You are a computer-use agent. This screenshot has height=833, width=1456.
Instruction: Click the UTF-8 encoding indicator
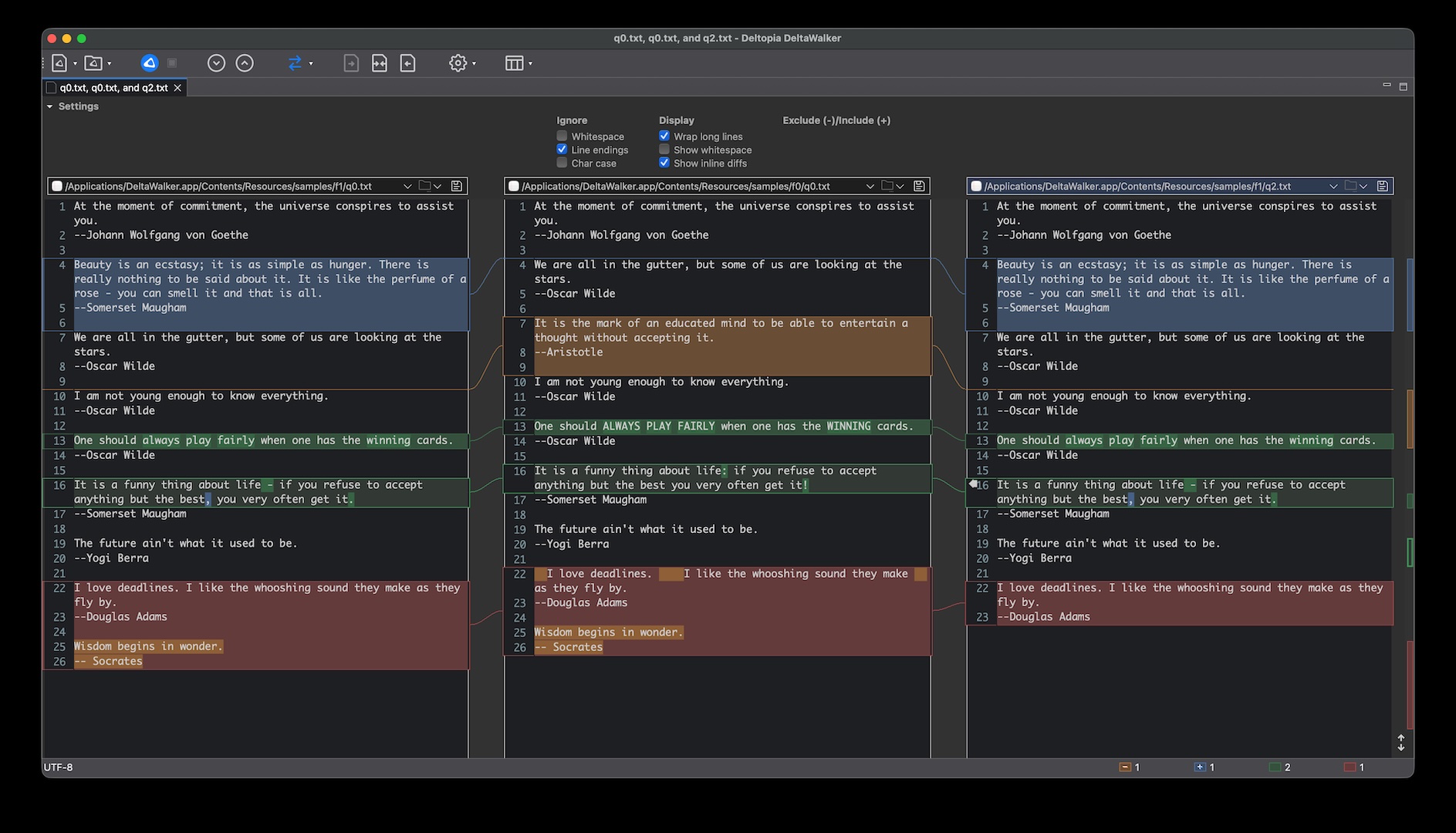(x=59, y=767)
